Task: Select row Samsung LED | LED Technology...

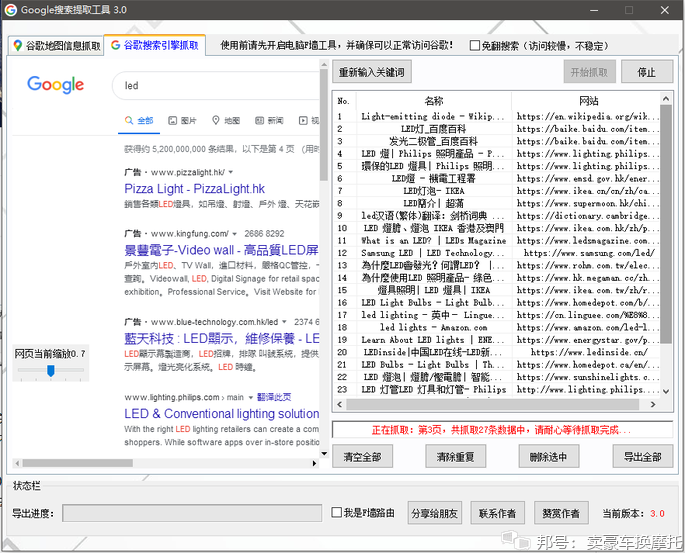Action: tap(497, 253)
